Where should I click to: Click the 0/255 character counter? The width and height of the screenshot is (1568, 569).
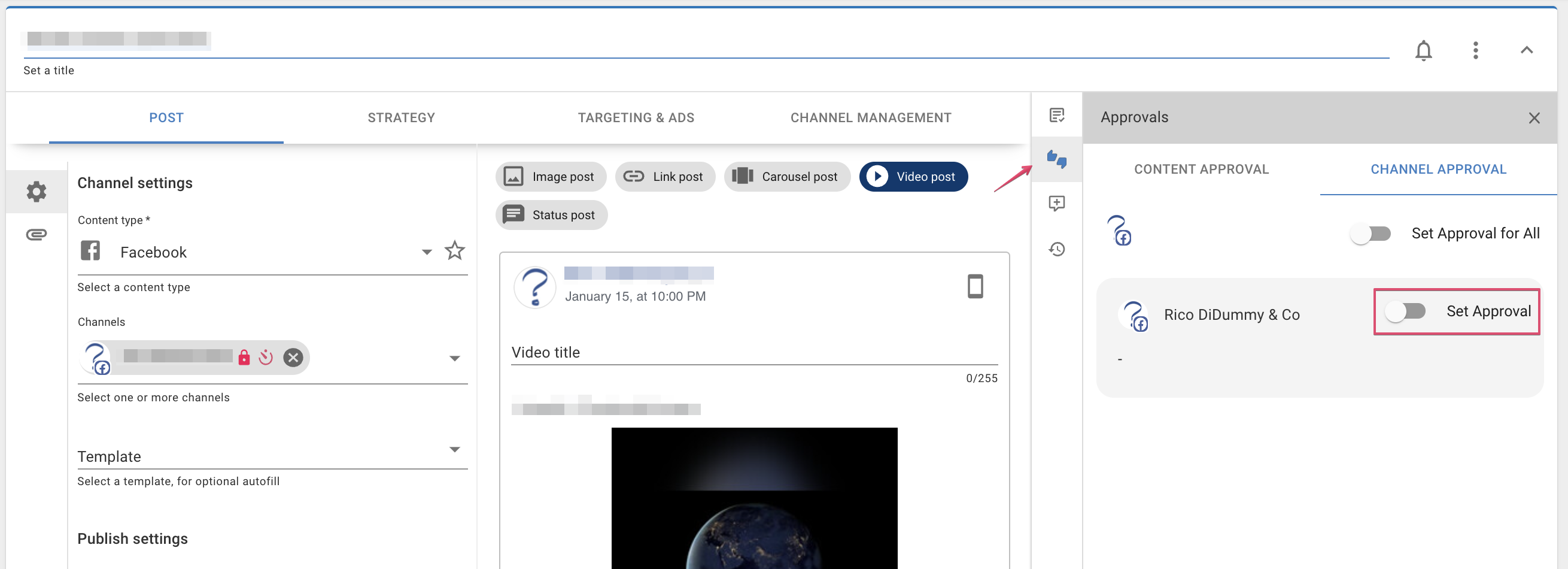[981, 379]
